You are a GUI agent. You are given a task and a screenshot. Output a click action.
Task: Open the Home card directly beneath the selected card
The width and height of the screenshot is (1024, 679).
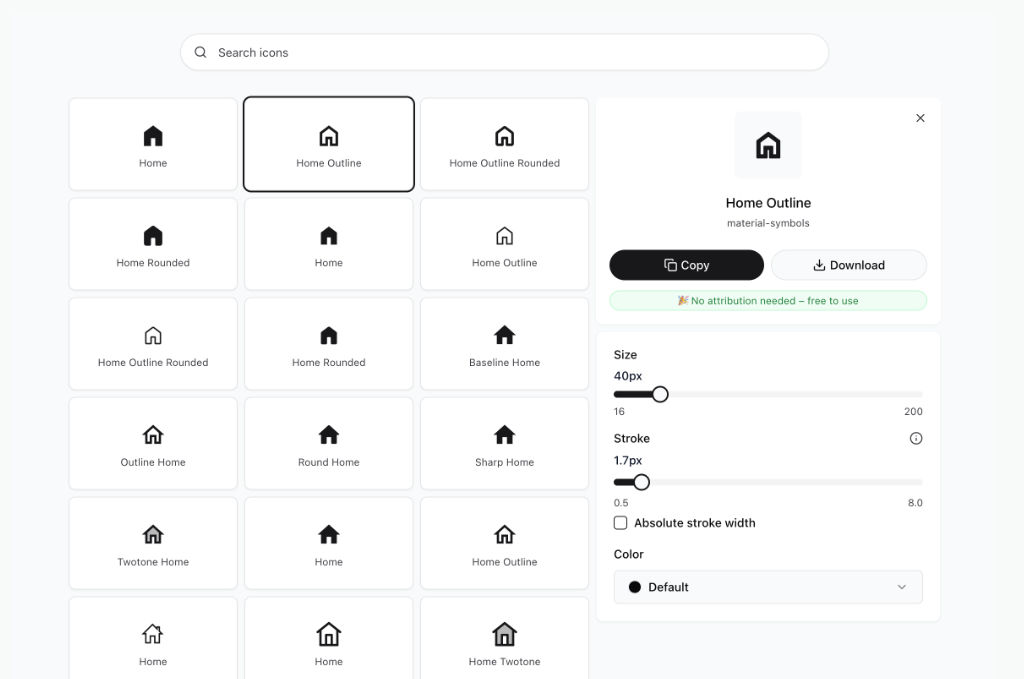[328, 244]
